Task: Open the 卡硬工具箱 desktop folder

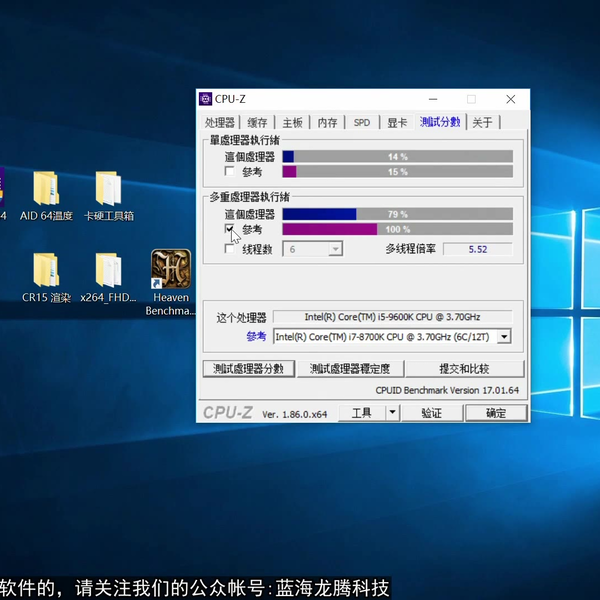Action: (109, 196)
